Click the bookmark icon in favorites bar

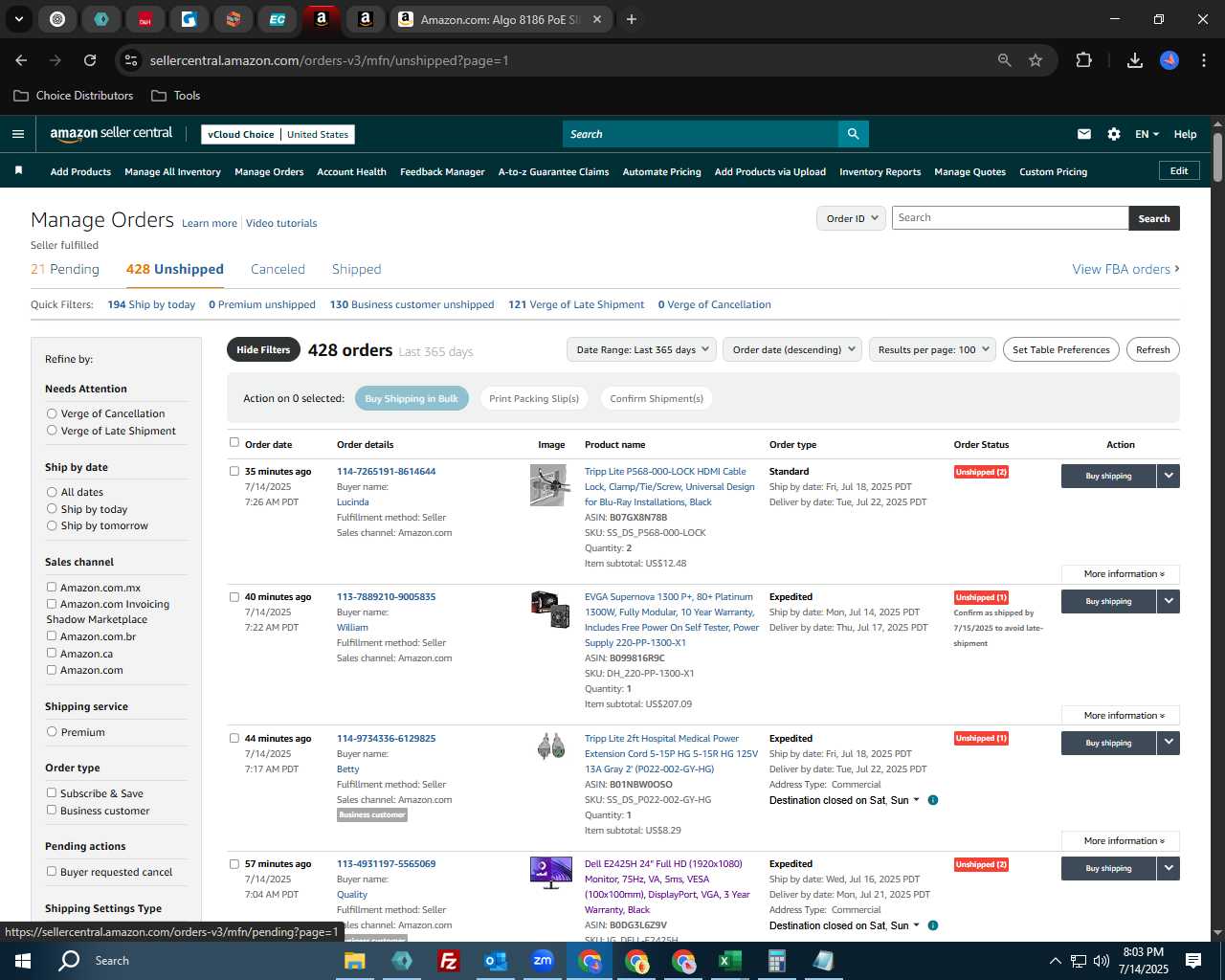click(x=18, y=170)
